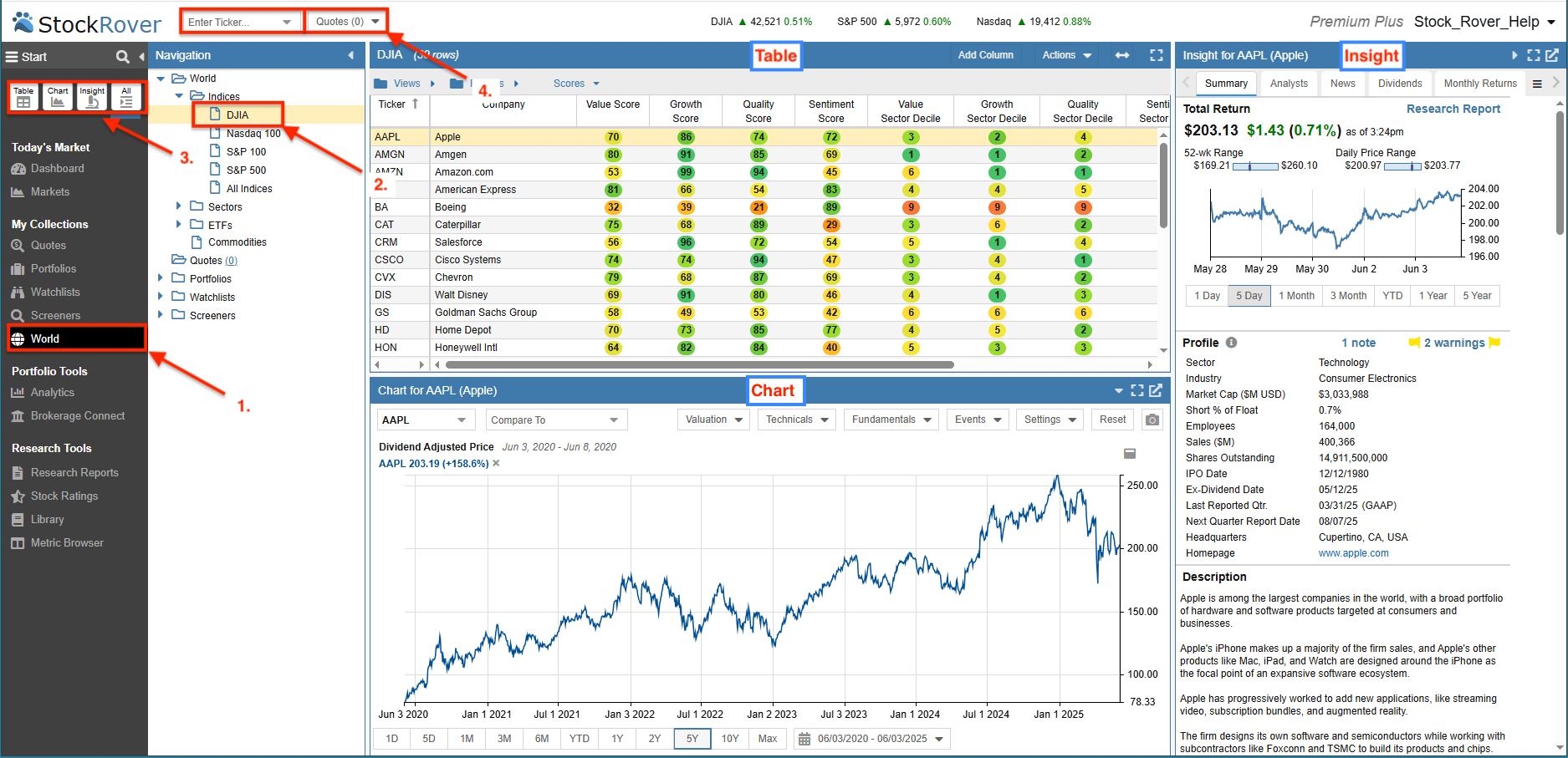Viewport: 1568px width, 758px height.
Task: Maximize the Chart panel with the fullscreen icon
Action: [1137, 390]
